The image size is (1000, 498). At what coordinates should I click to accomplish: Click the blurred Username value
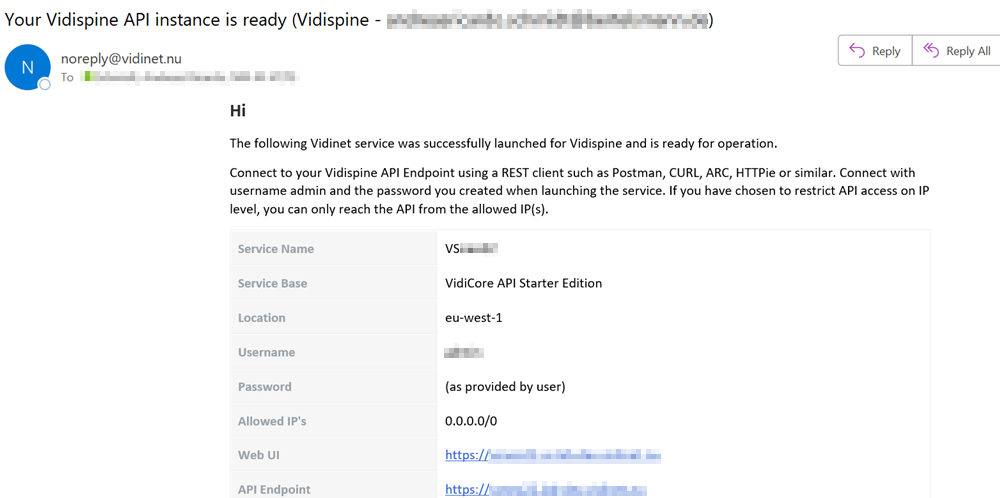point(465,352)
